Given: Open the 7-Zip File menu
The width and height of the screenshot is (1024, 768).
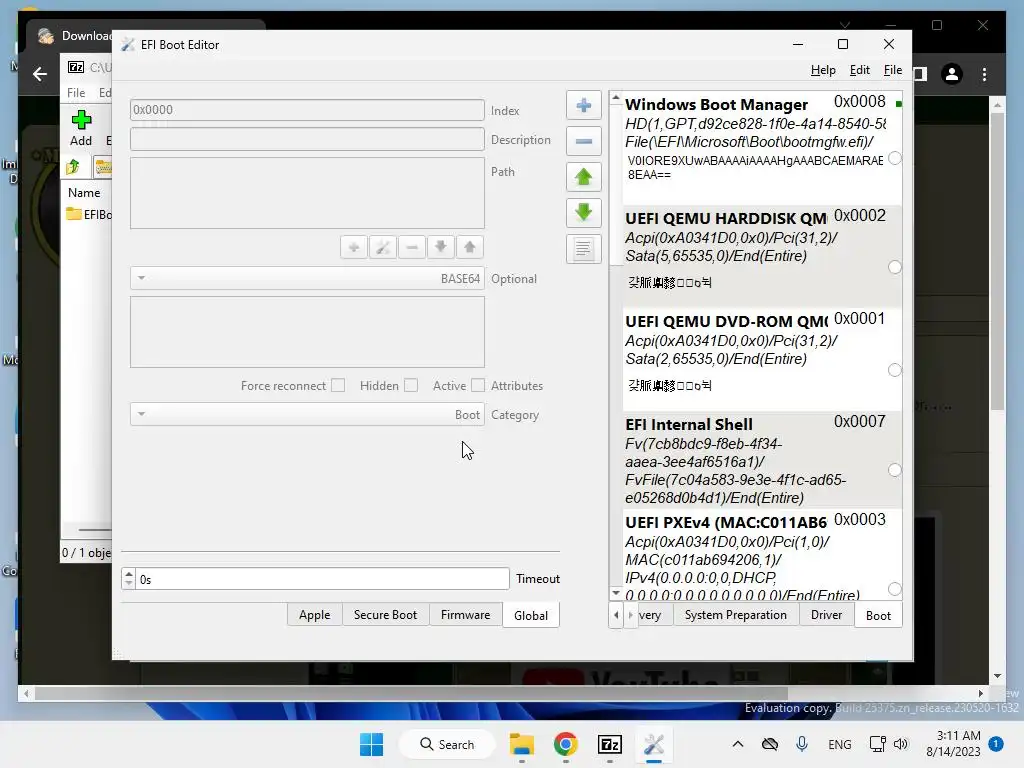Looking at the screenshot, I should pos(76,93).
